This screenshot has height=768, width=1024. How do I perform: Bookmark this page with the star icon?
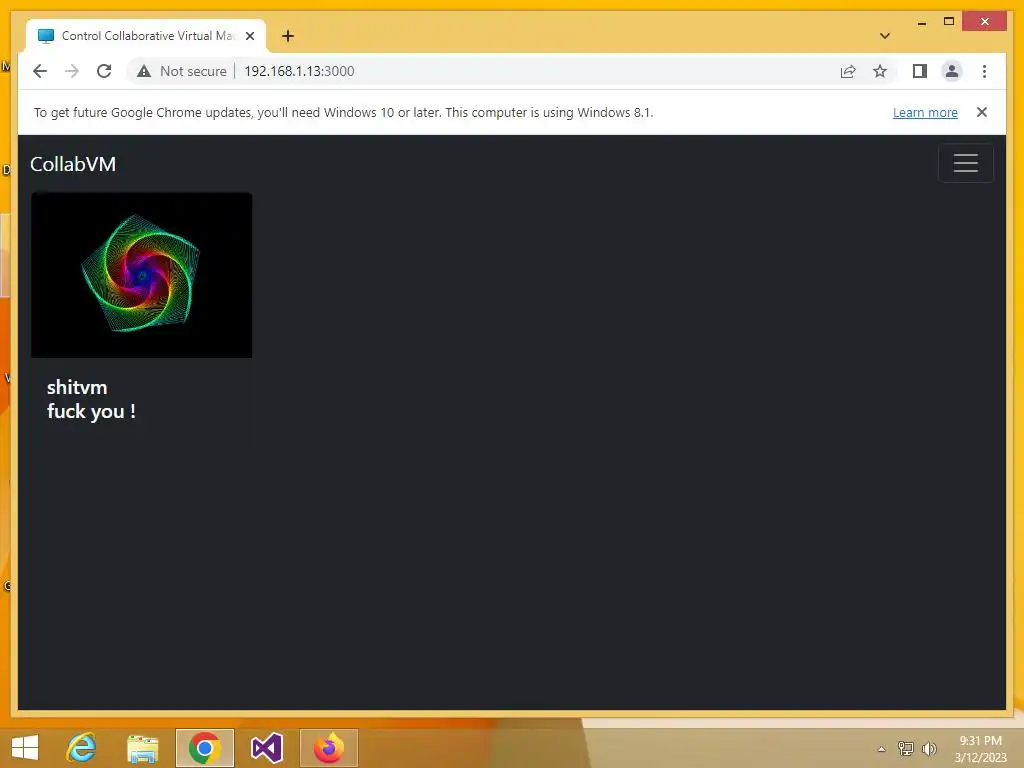pos(880,71)
